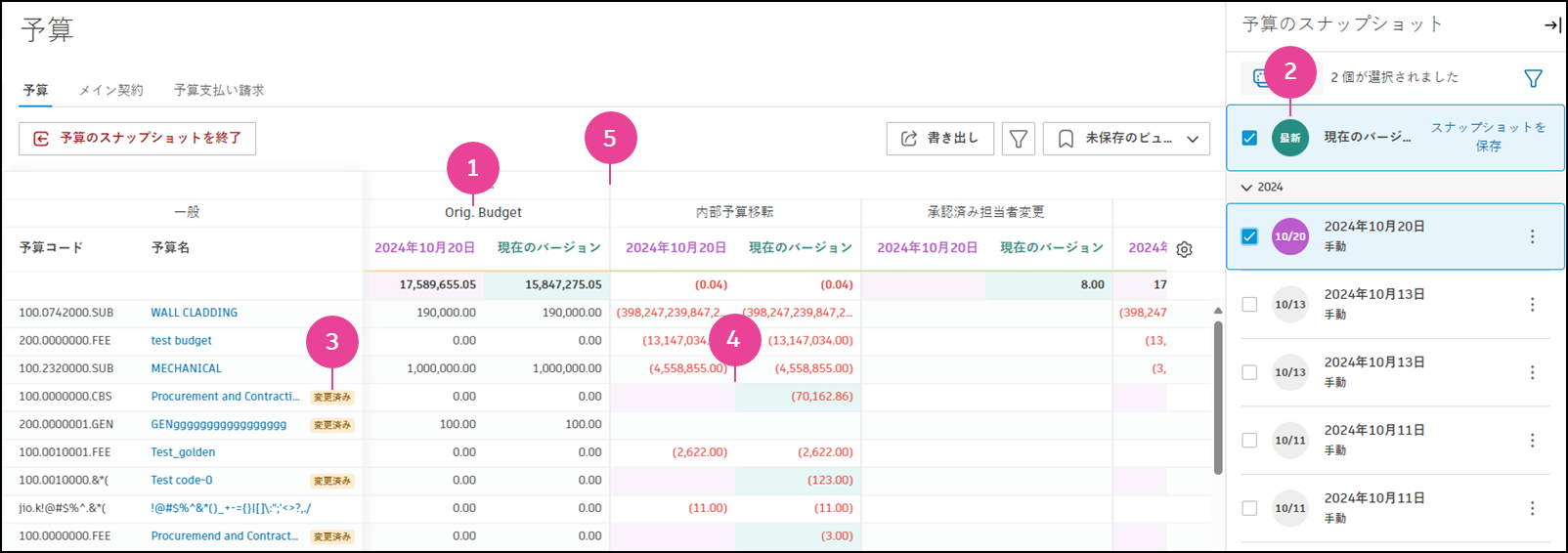Switch to the メイン契約 tab
This screenshot has height=553, width=1568.
tap(110, 90)
